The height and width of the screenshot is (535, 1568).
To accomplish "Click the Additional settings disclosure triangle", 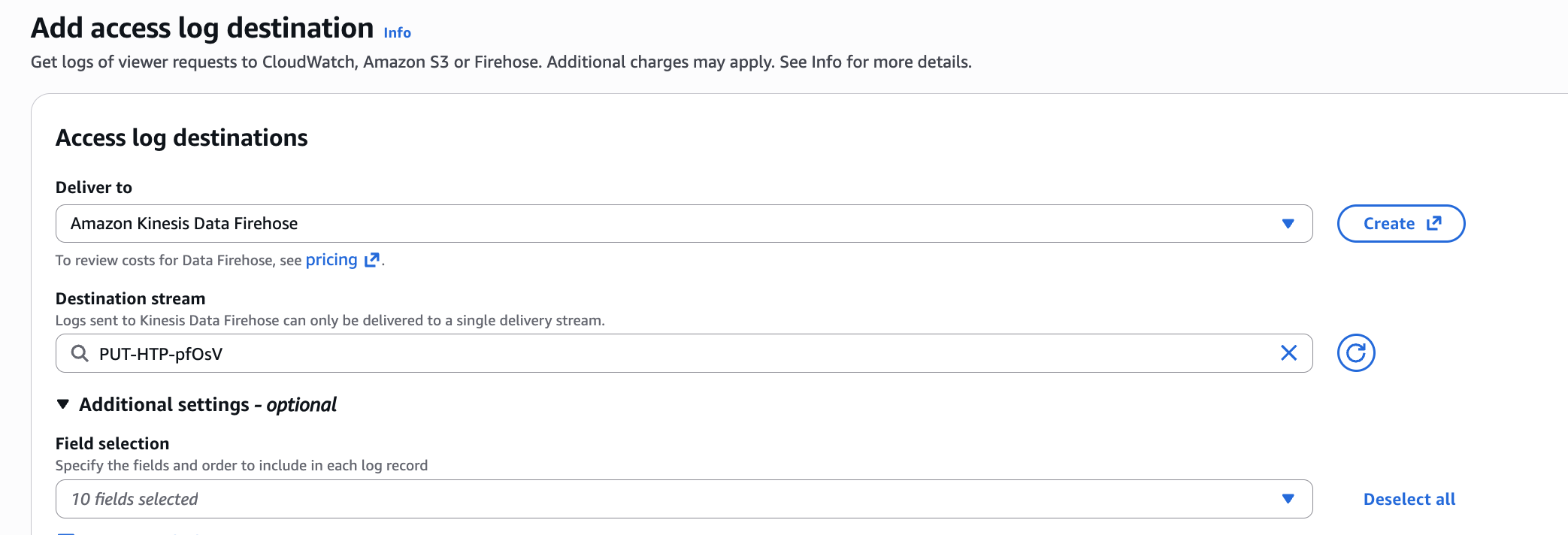I will point(62,404).
